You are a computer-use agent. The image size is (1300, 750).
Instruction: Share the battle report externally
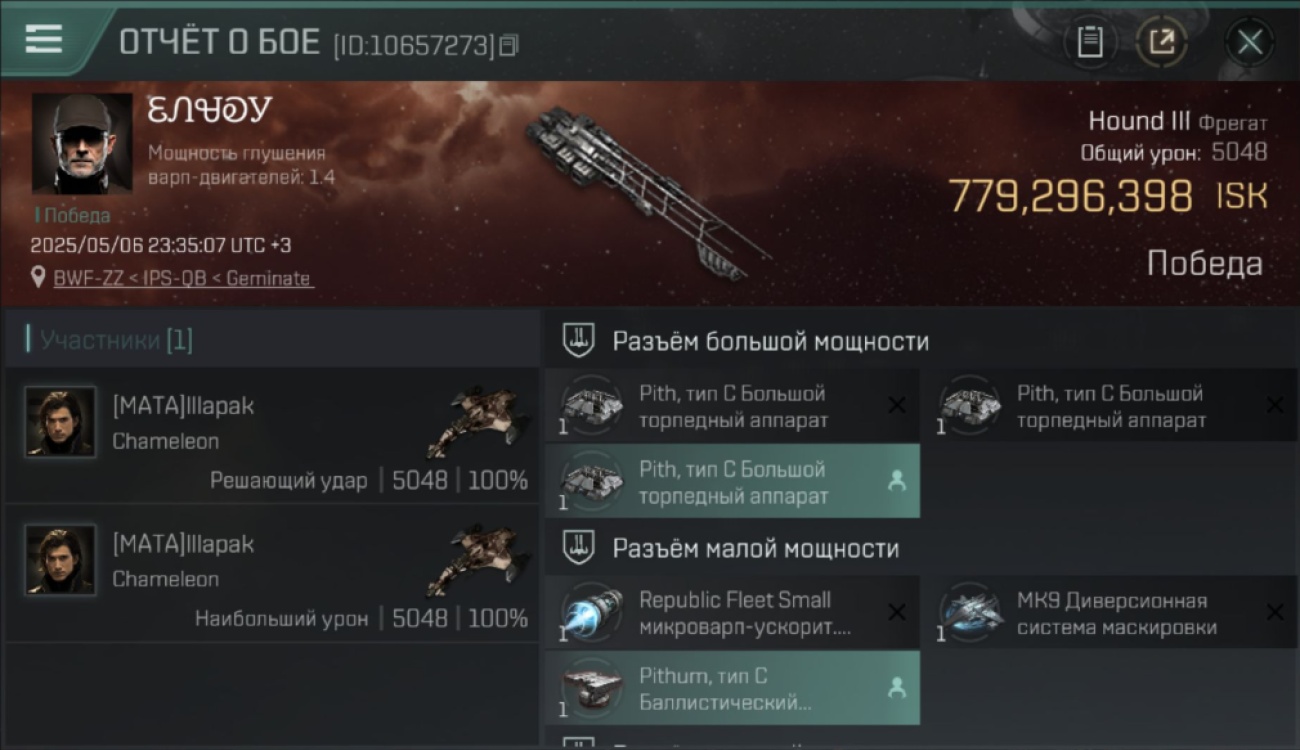pyautogui.click(x=1161, y=42)
